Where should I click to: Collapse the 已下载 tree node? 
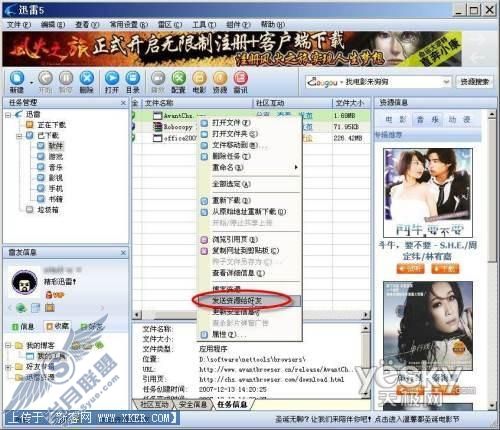[19, 136]
